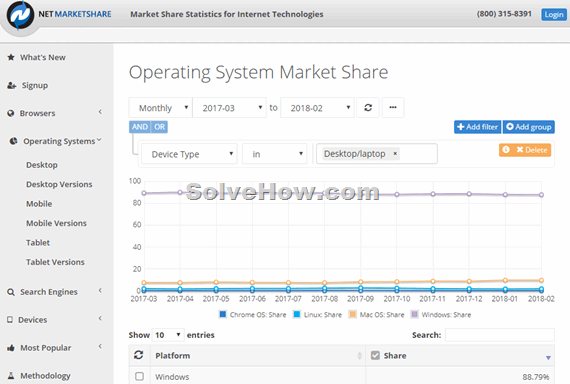The width and height of the screenshot is (570, 384).
Task: Click the globe icon next to Browsers
Action: tap(11, 113)
